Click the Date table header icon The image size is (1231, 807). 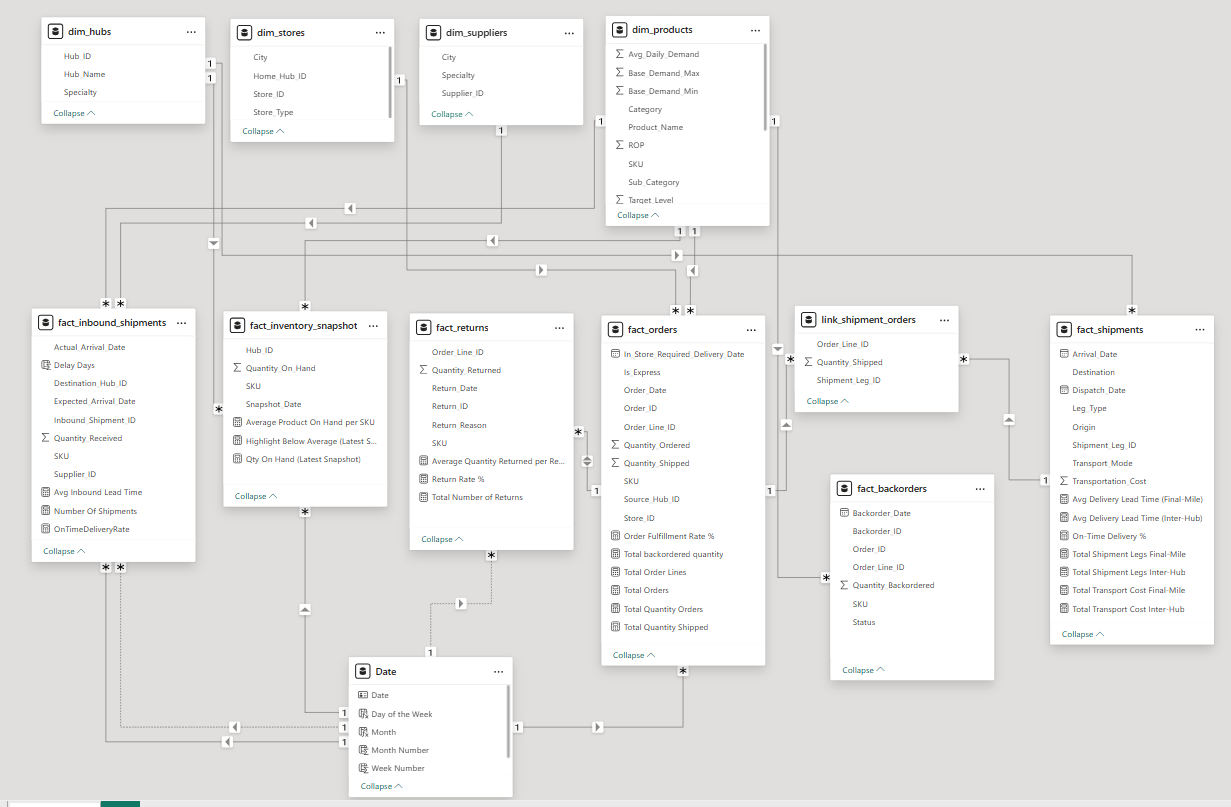click(362, 672)
